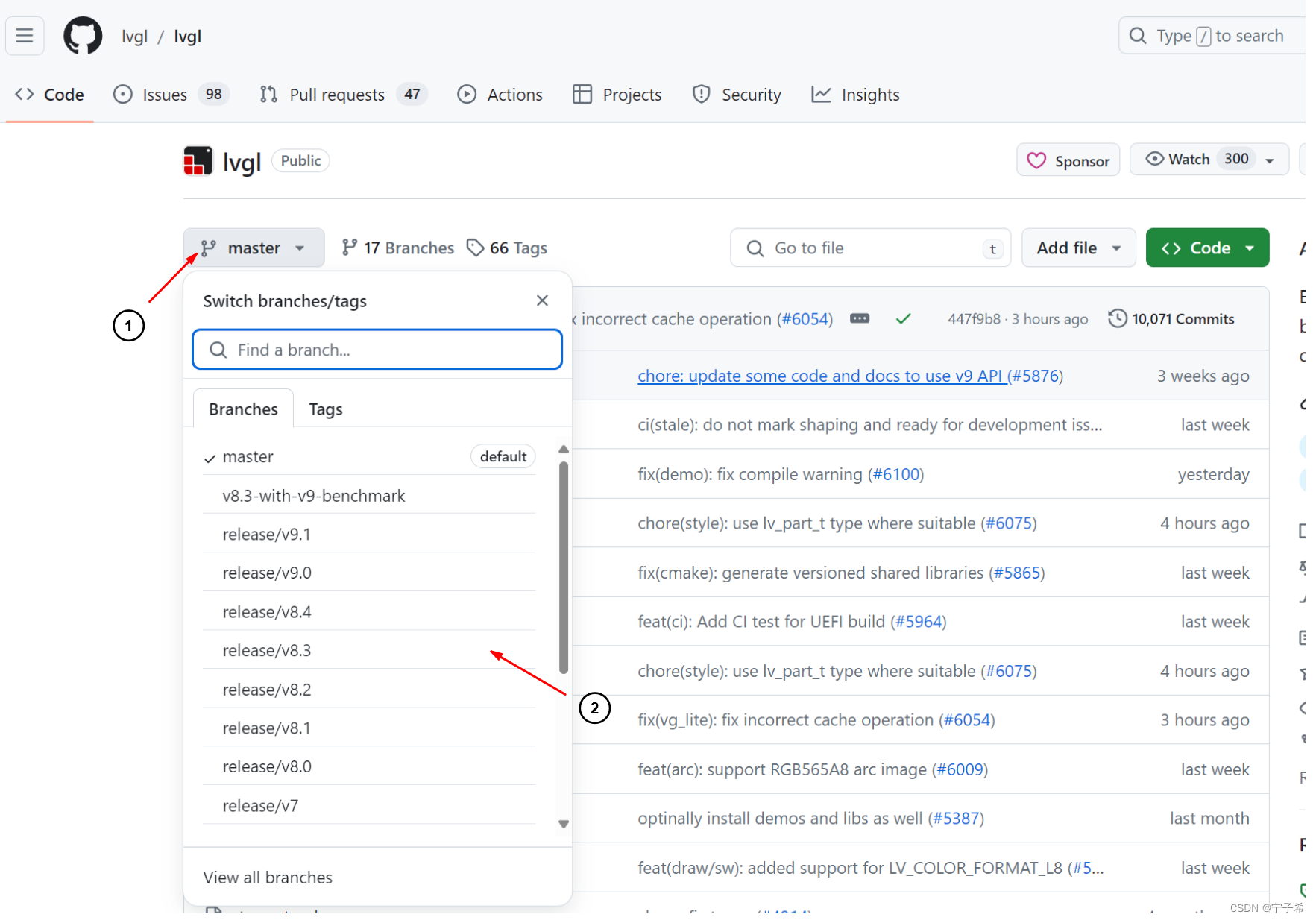Select the Tags tab in the popup
1316x920 pixels.
pos(326,409)
